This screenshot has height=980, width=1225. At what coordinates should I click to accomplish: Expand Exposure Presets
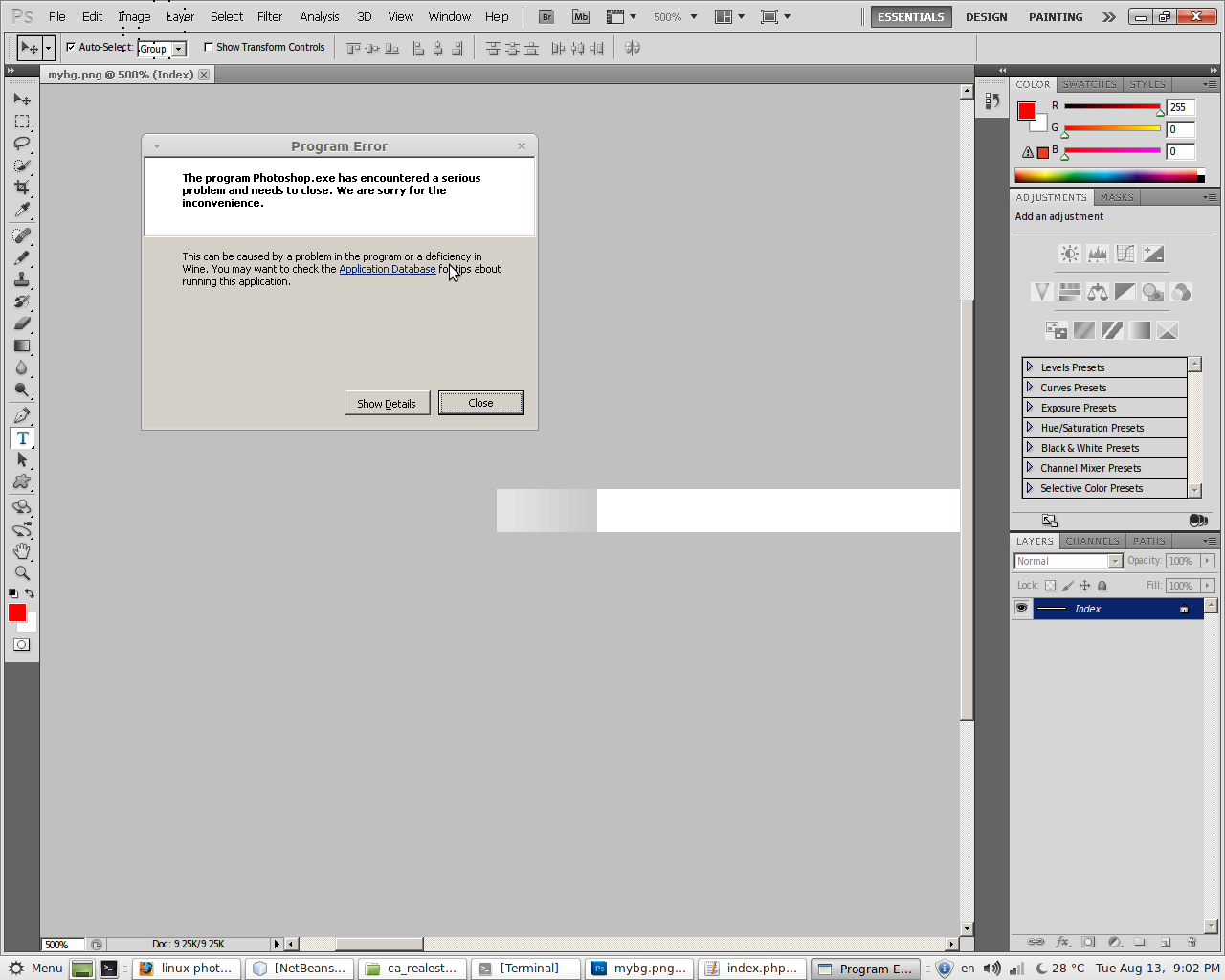point(1030,408)
